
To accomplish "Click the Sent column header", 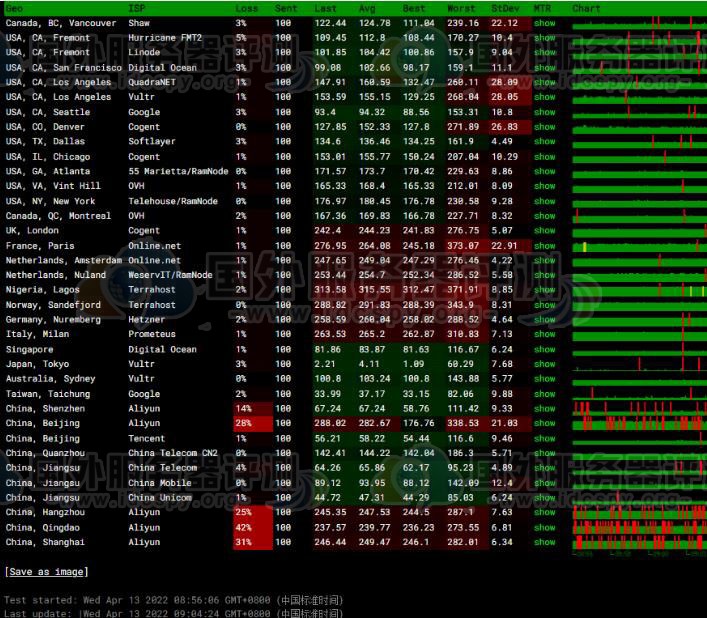I will (x=286, y=8).
